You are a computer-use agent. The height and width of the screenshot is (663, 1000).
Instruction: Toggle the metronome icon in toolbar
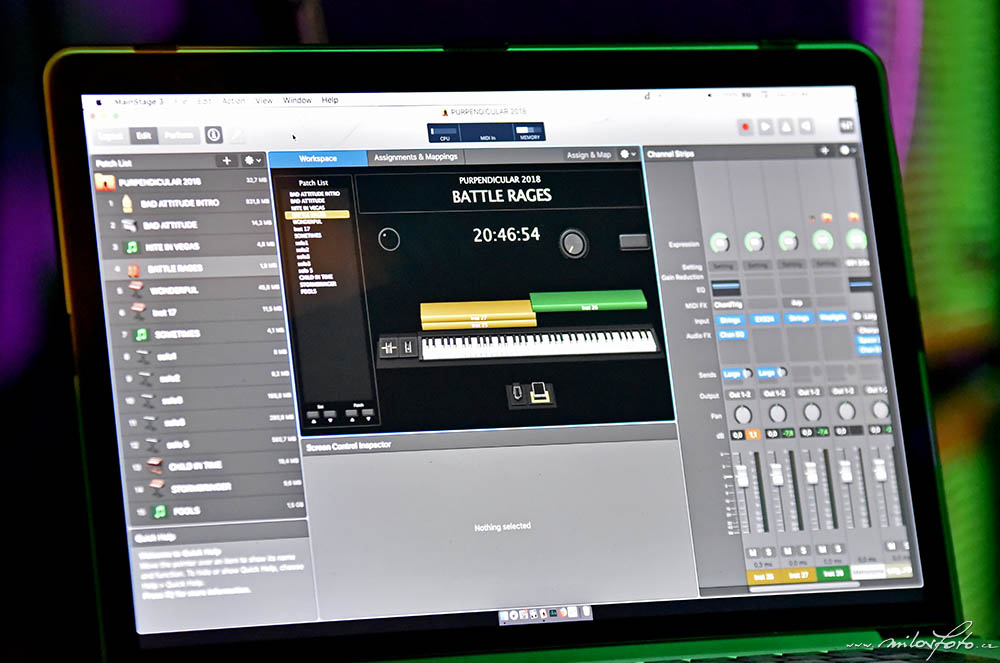coord(786,126)
